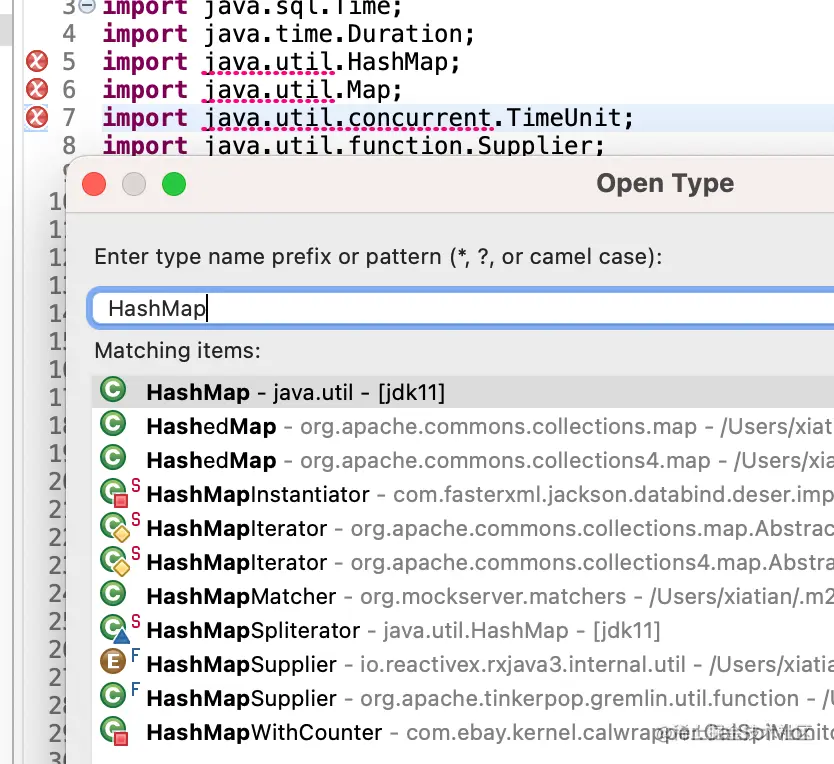
Task: Click class icon of HashMapWithCounter
Action: (115, 732)
